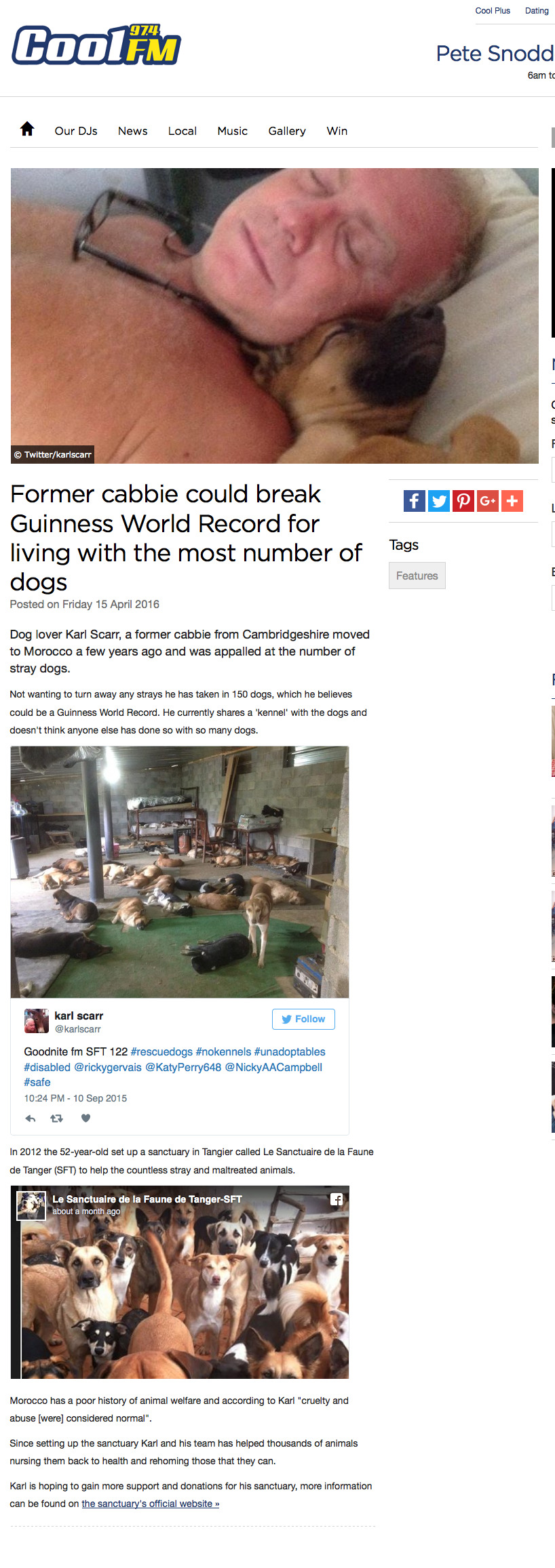Viewport: 555px width, 1568px height.
Task: Open the News menu item
Action: [x=133, y=131]
